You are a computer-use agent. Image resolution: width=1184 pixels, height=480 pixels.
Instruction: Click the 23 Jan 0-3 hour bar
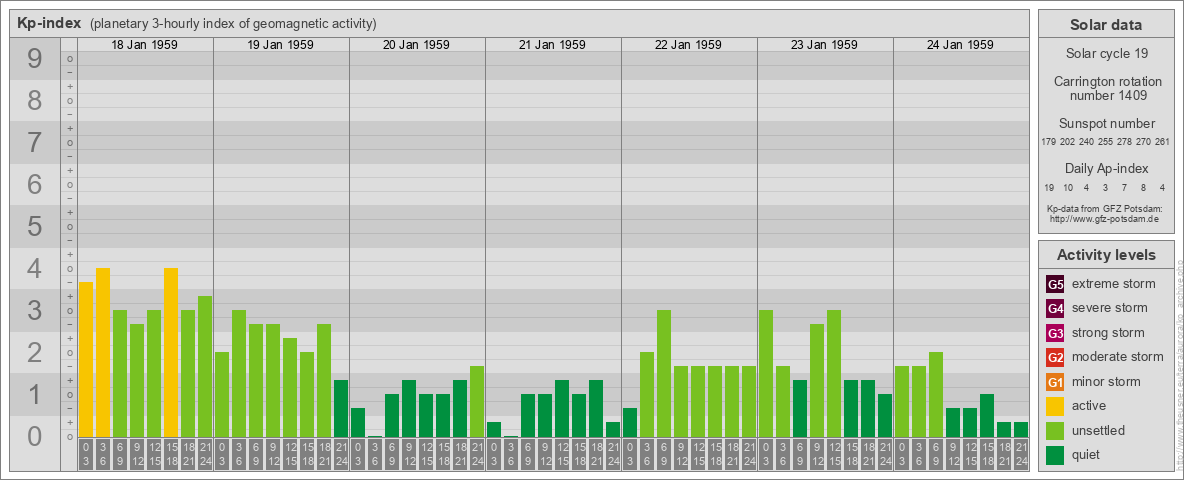766,374
